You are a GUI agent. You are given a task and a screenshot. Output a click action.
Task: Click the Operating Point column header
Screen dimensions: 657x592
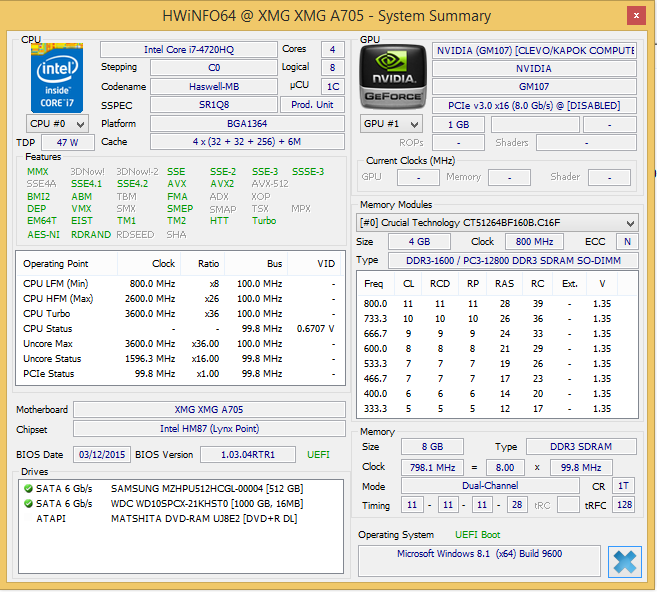click(x=67, y=264)
